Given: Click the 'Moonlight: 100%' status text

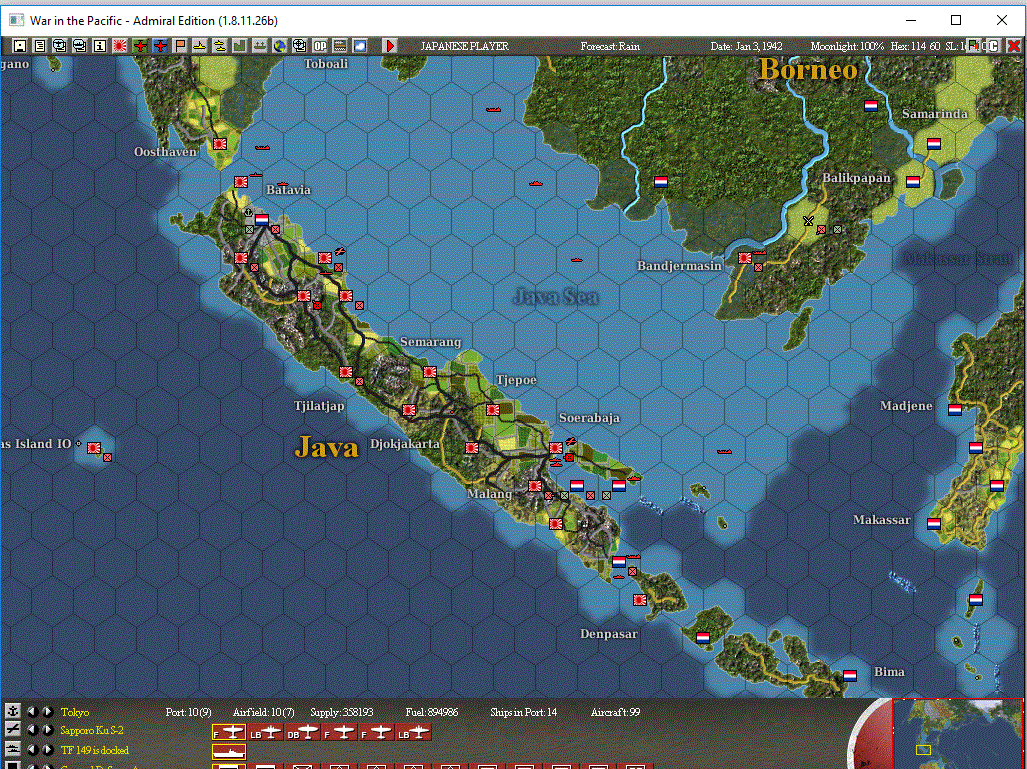Looking at the screenshot, I should pos(847,47).
